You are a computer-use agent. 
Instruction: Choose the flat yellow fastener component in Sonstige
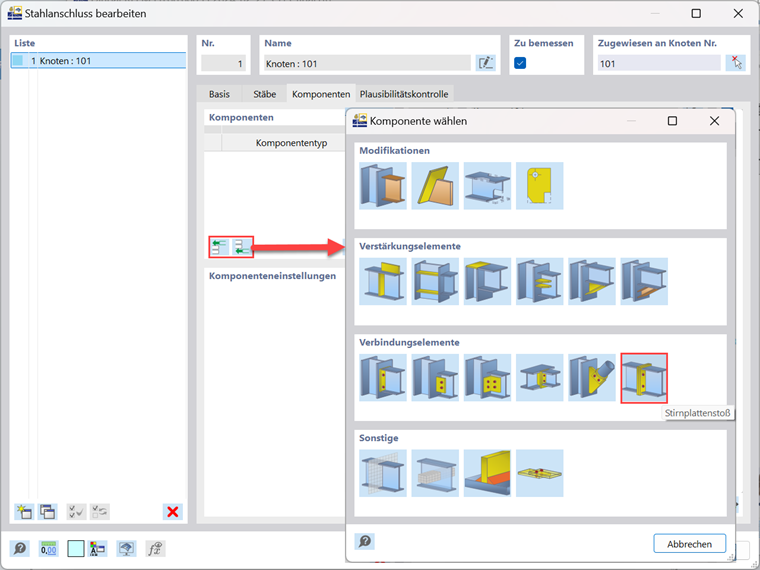[x=539, y=473]
